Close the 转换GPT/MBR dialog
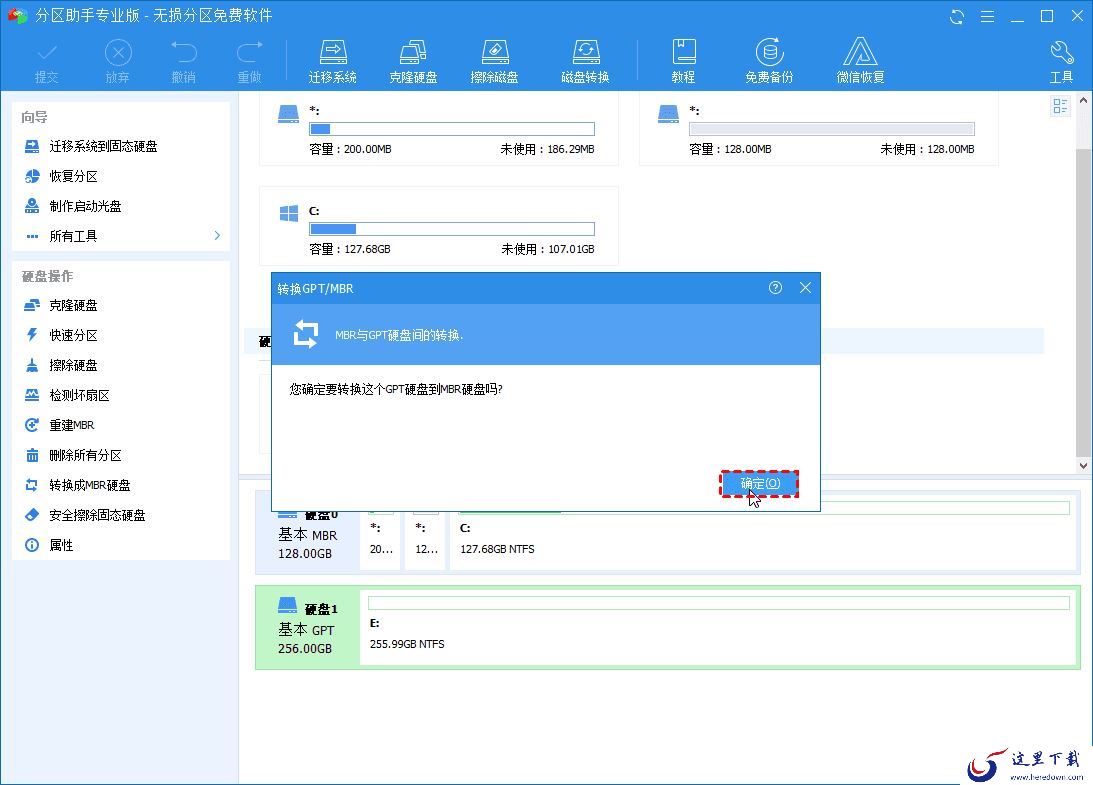1093x785 pixels. 805,288
